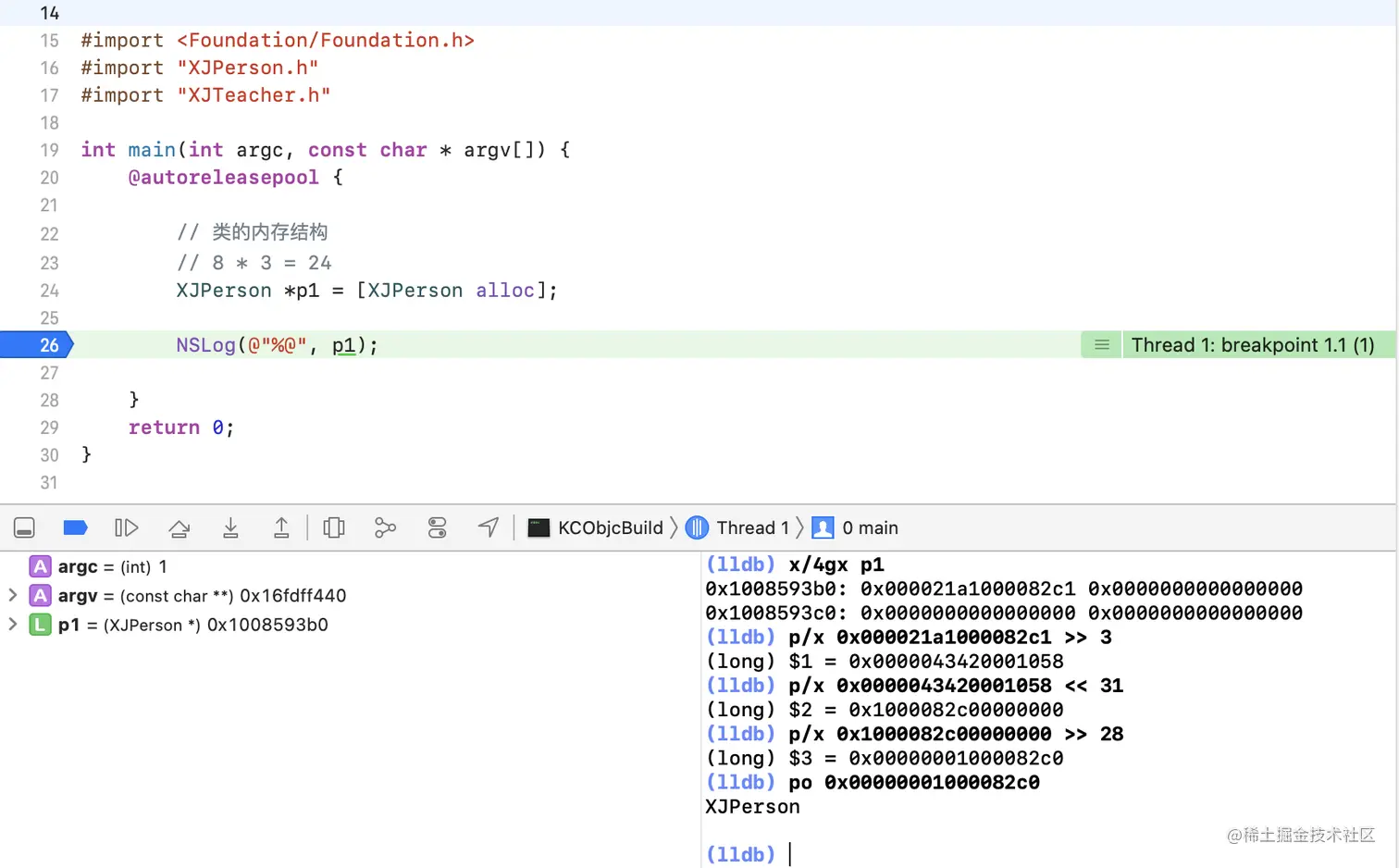Click comment '8 * 3 = 24'
The height and width of the screenshot is (868, 1399).
click(x=254, y=264)
